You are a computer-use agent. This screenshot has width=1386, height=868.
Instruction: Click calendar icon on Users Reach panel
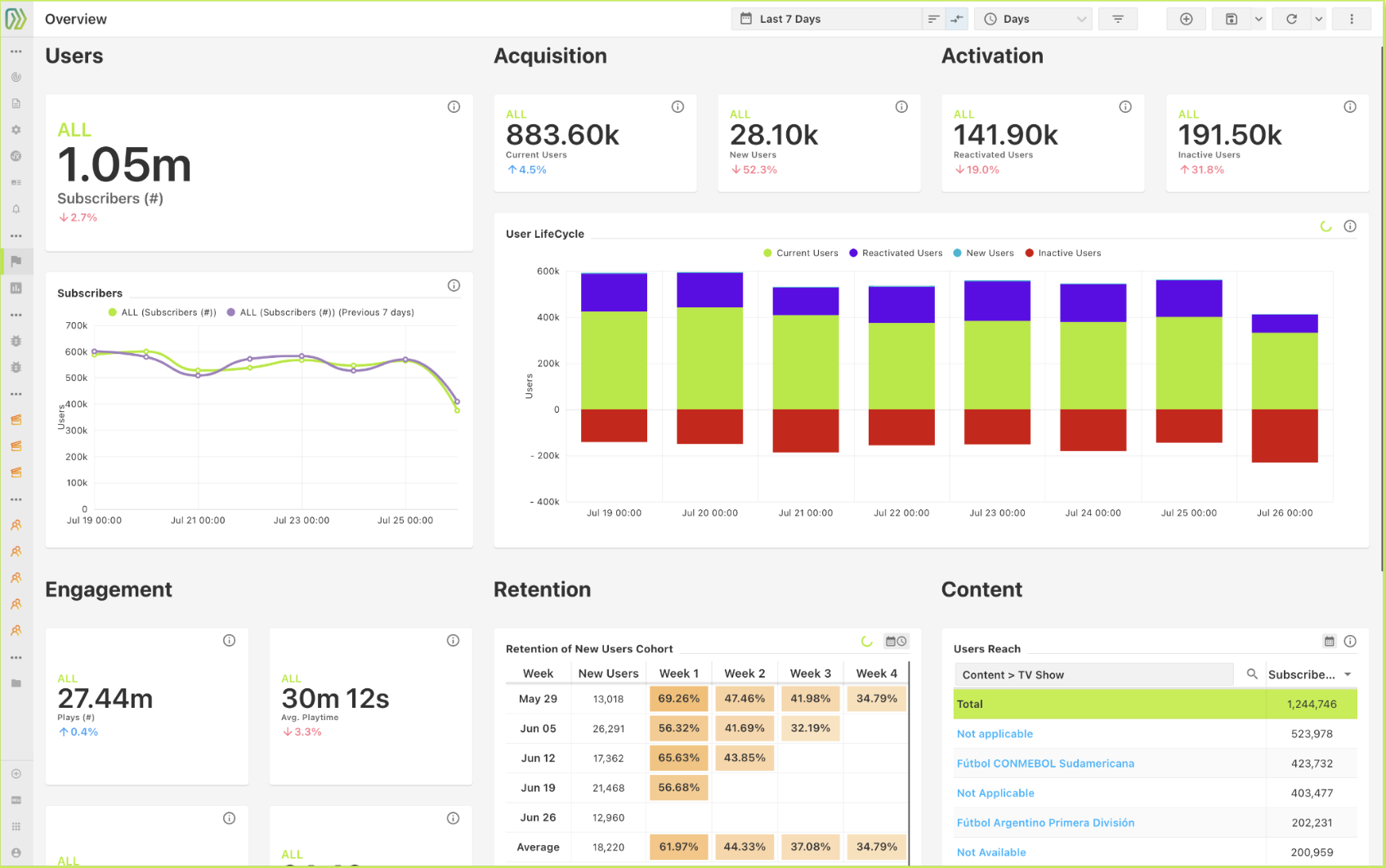pos(1330,642)
